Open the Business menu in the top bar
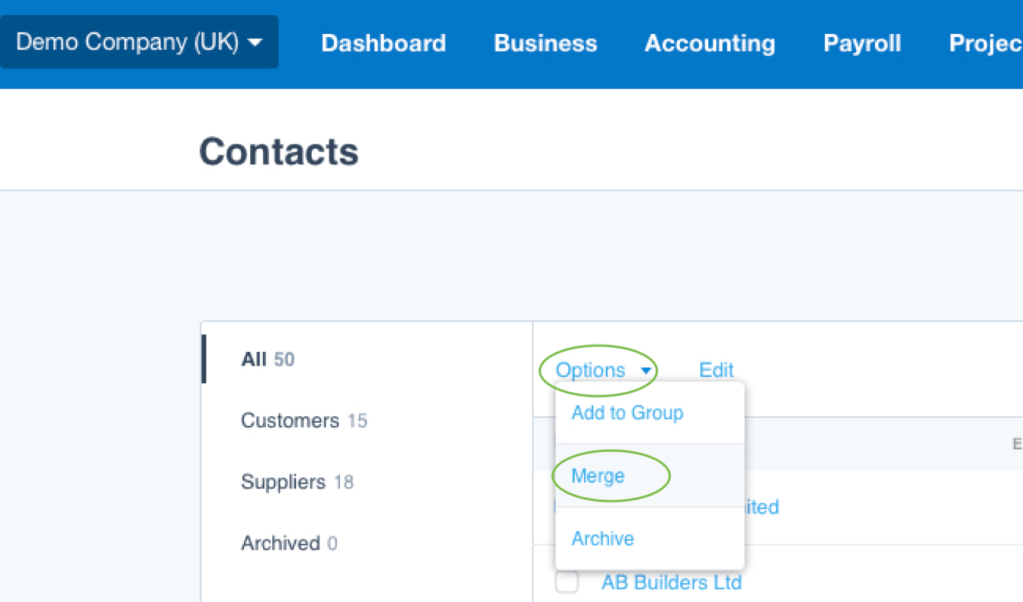 [545, 44]
